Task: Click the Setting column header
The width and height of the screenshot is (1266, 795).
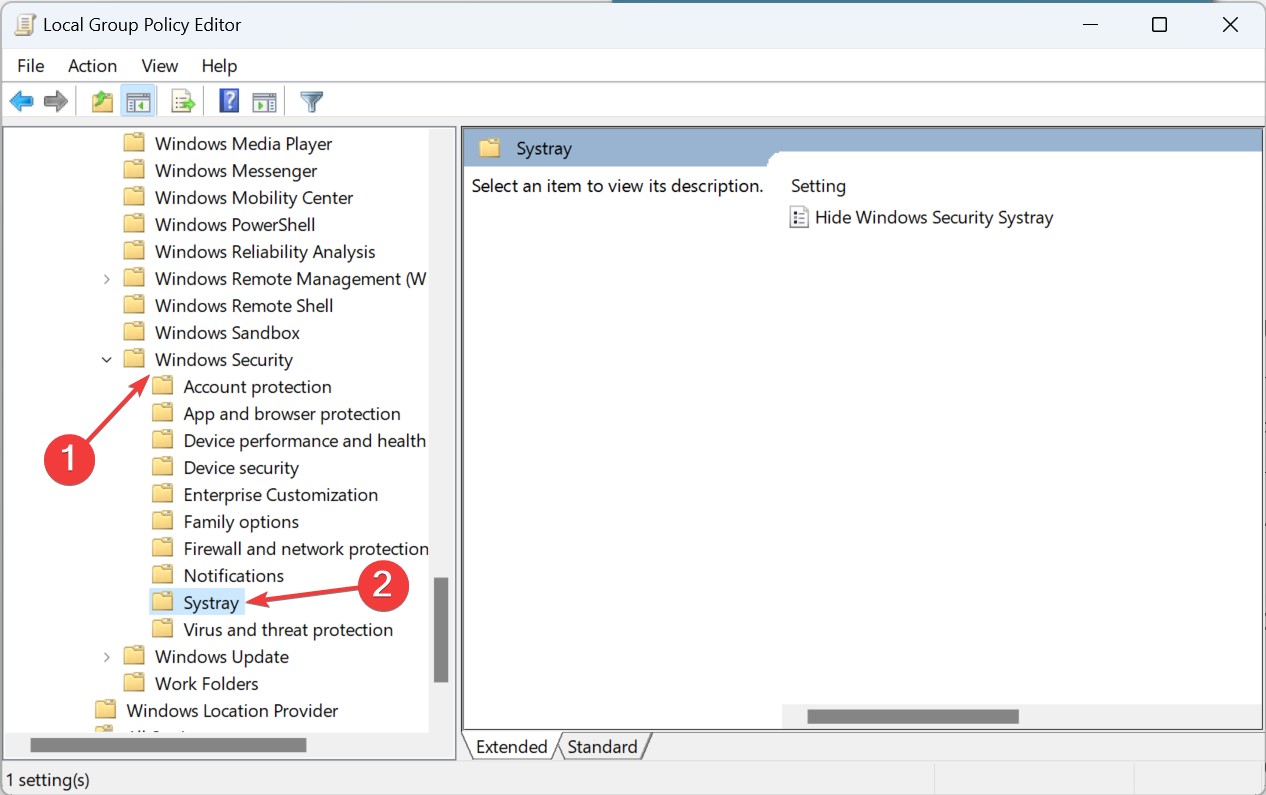Action: [818, 186]
